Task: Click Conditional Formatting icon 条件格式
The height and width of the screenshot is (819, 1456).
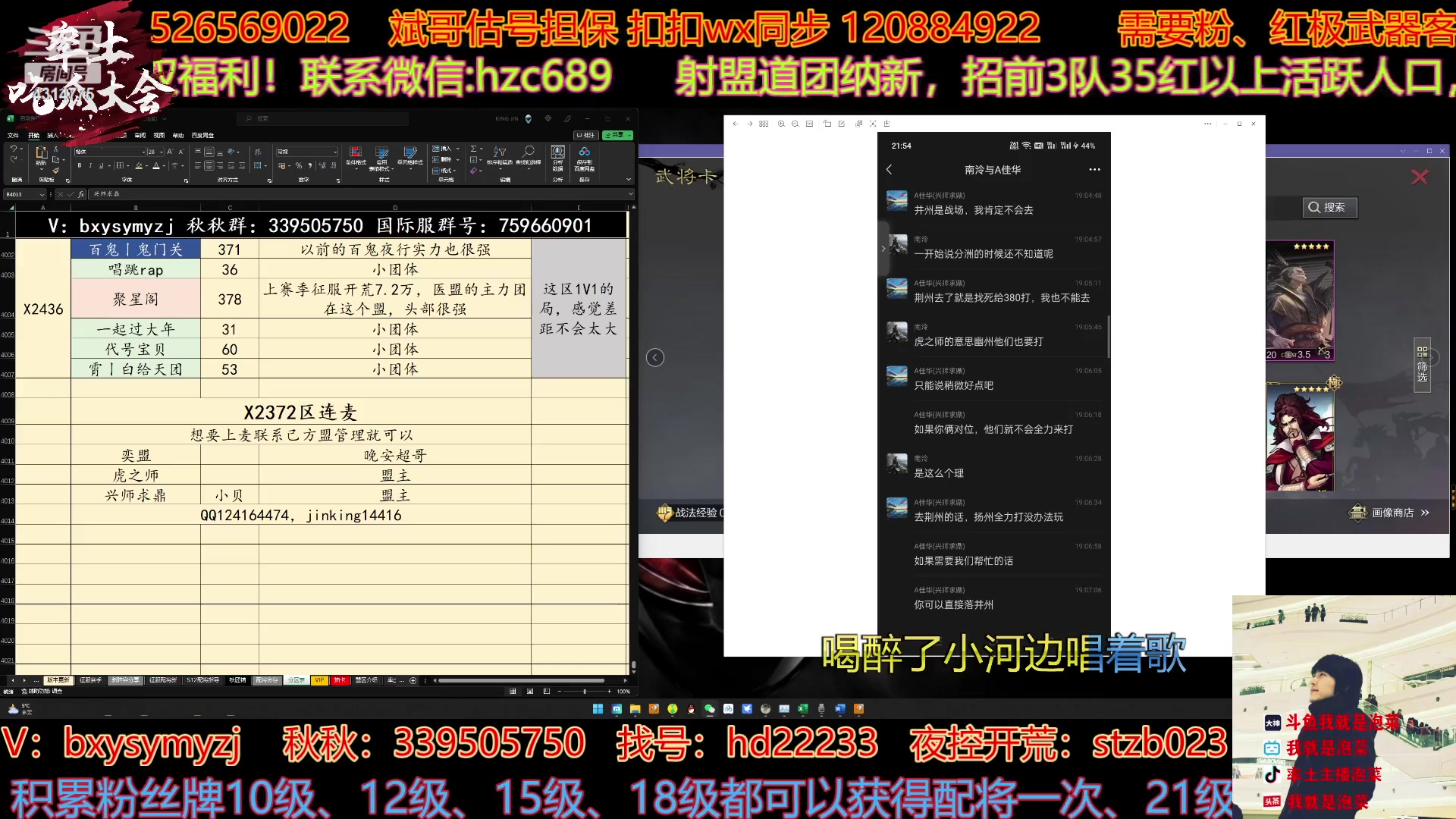Action: coord(356,152)
